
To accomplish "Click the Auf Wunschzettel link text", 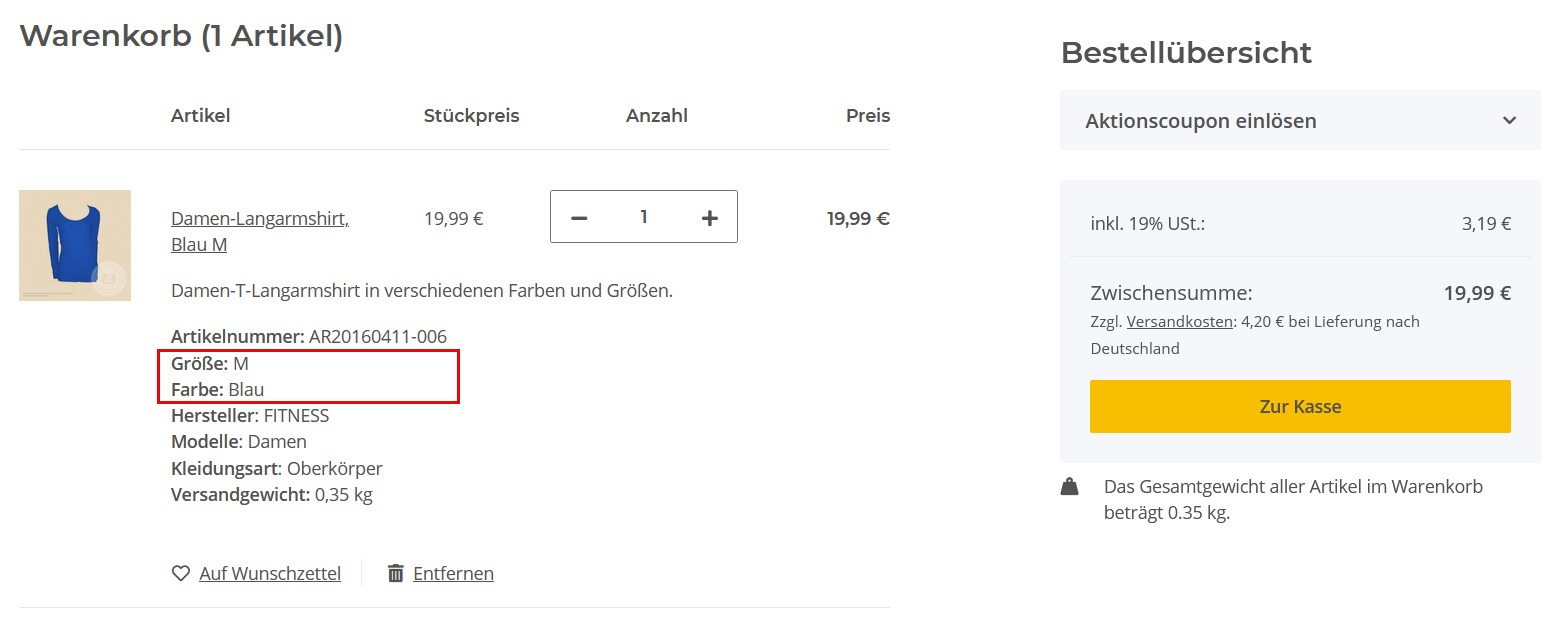I will (x=270, y=573).
